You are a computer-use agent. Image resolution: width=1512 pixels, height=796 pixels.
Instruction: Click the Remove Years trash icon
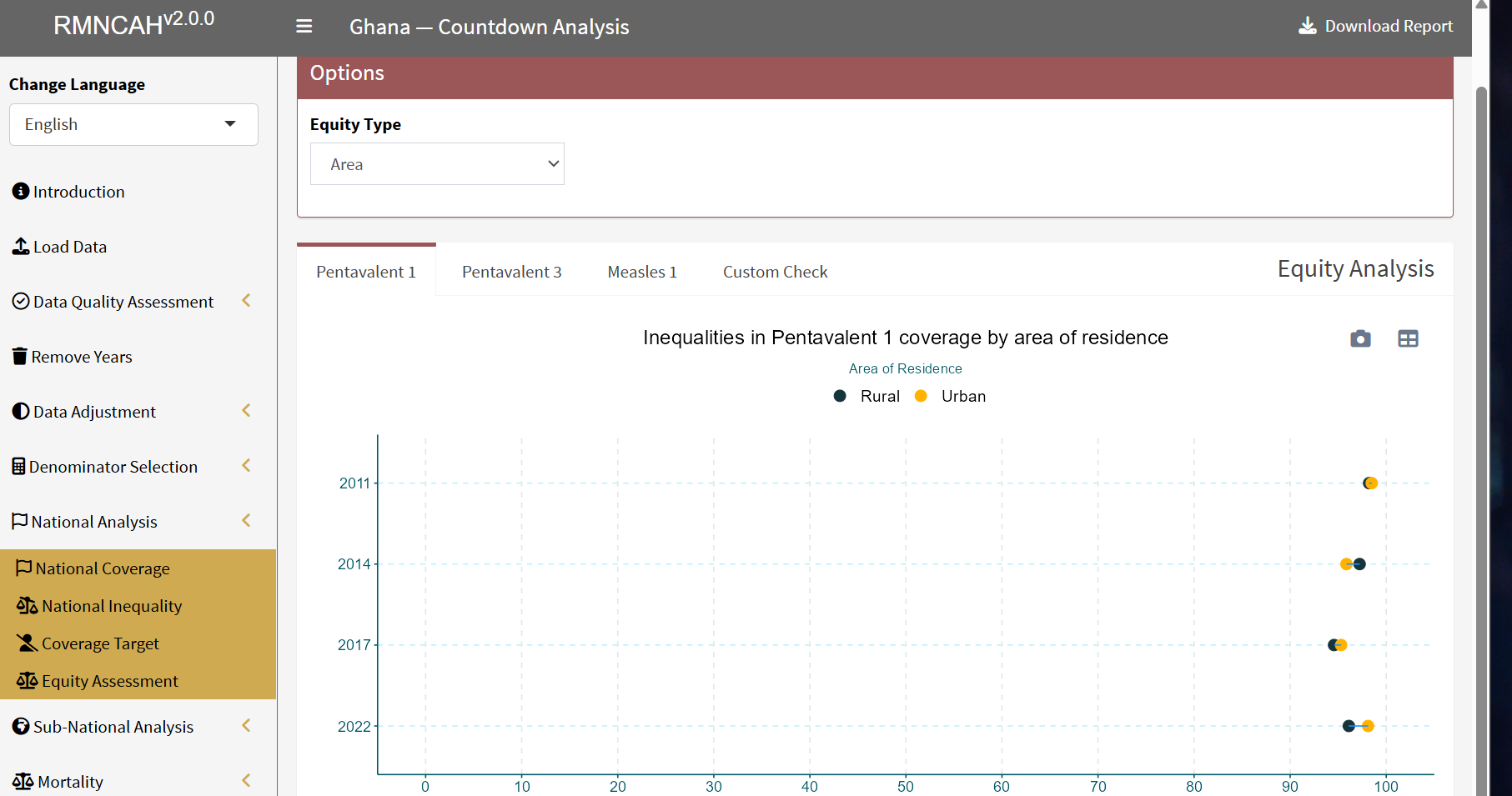tap(20, 356)
